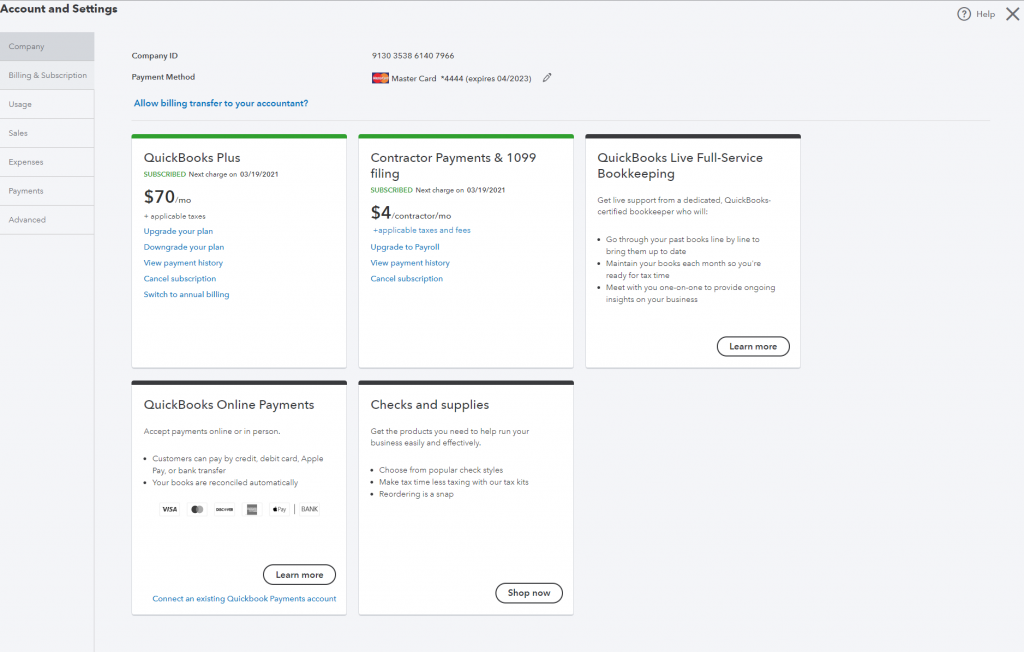This screenshot has width=1024, height=652.
Task: Connect an existing Quickbook Payments account
Action: coord(244,598)
